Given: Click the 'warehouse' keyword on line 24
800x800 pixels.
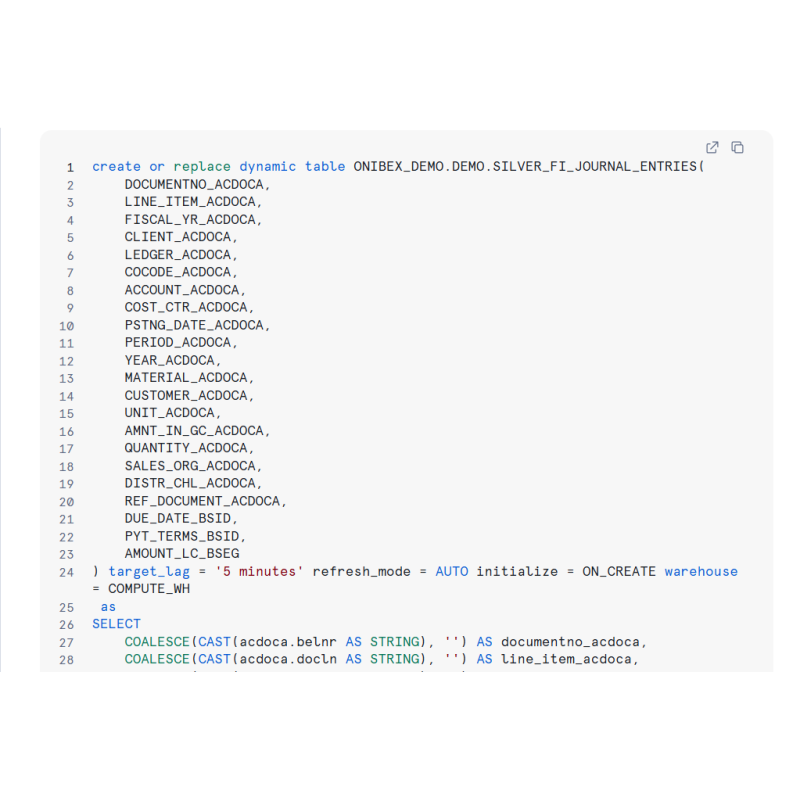Looking at the screenshot, I should [x=701, y=572].
